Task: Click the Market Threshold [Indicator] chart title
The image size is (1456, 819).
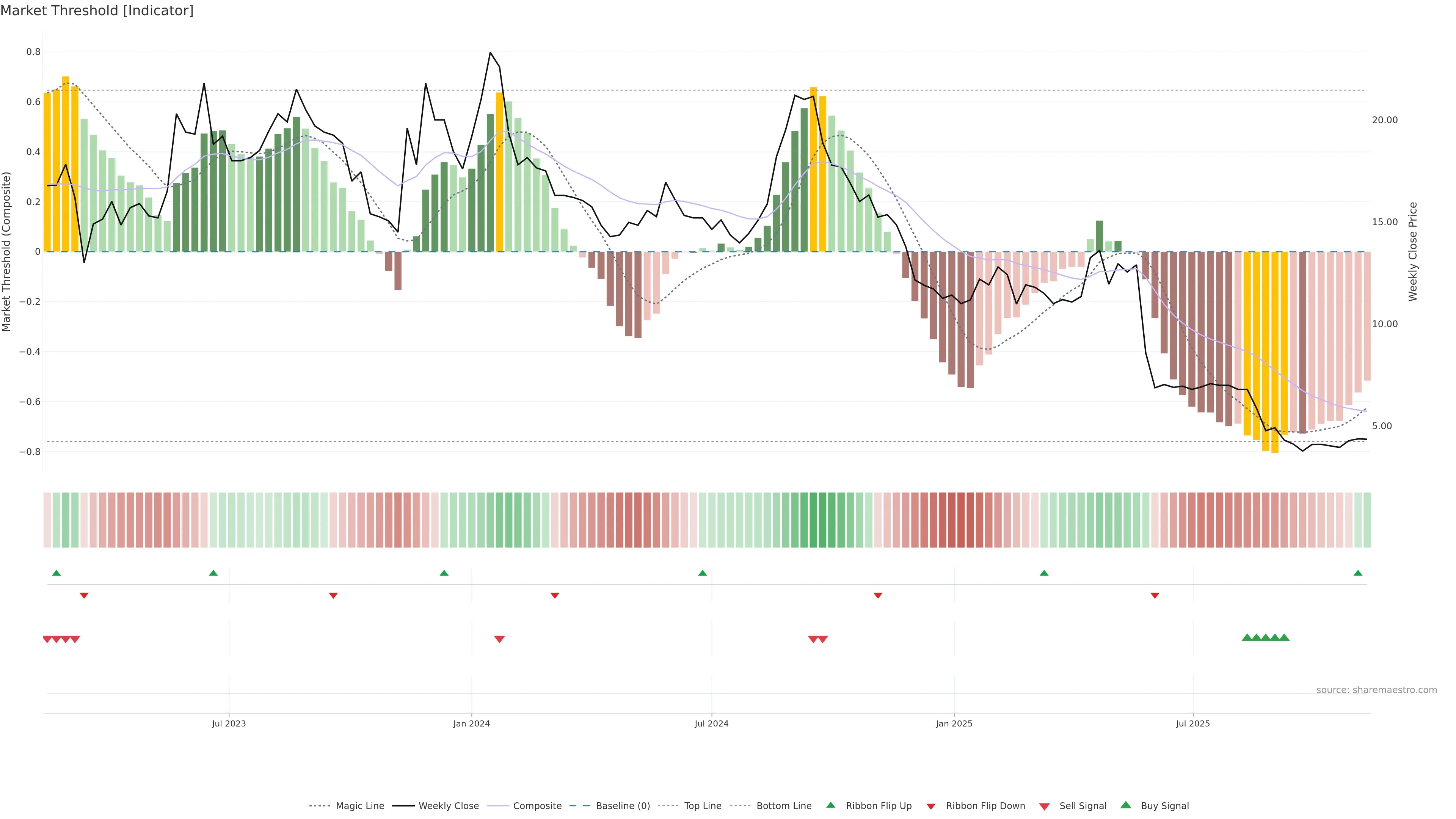Action: 97,11
